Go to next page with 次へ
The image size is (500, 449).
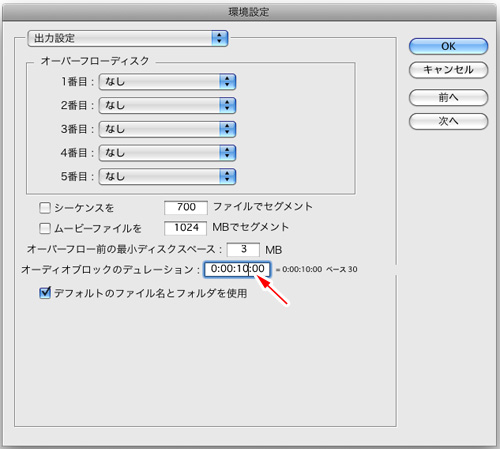click(x=448, y=121)
